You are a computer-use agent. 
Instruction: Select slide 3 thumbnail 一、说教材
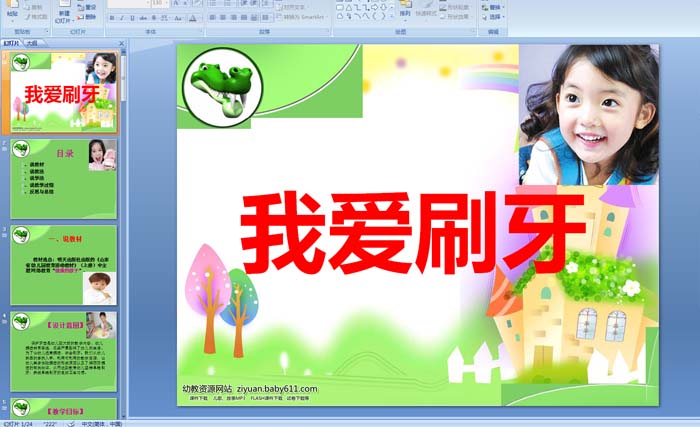[63, 265]
